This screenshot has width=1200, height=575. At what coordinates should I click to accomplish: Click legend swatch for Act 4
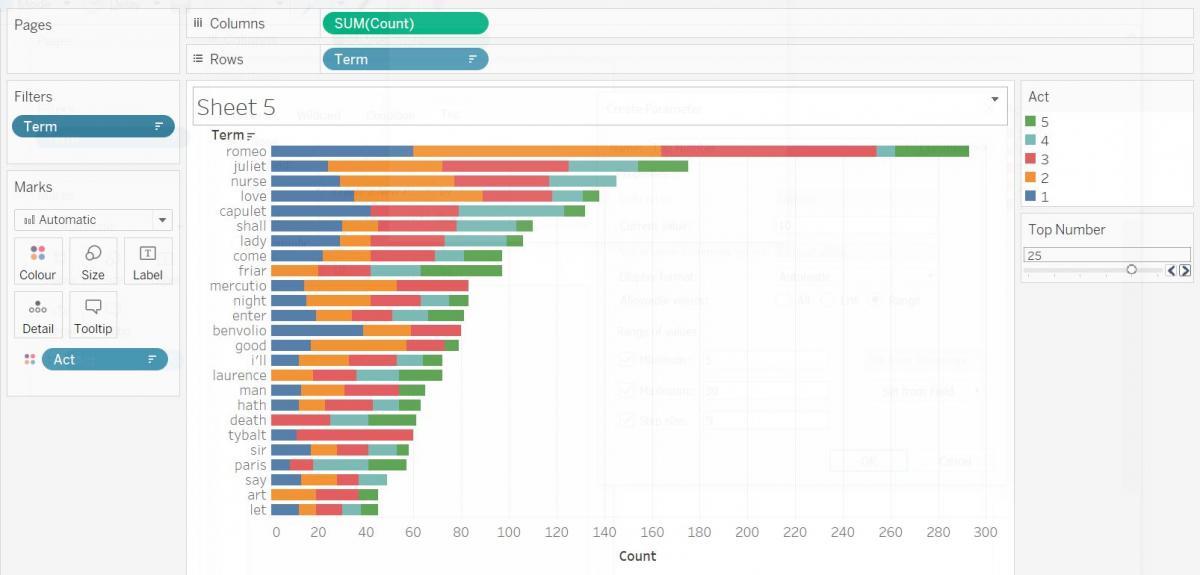click(x=1031, y=140)
